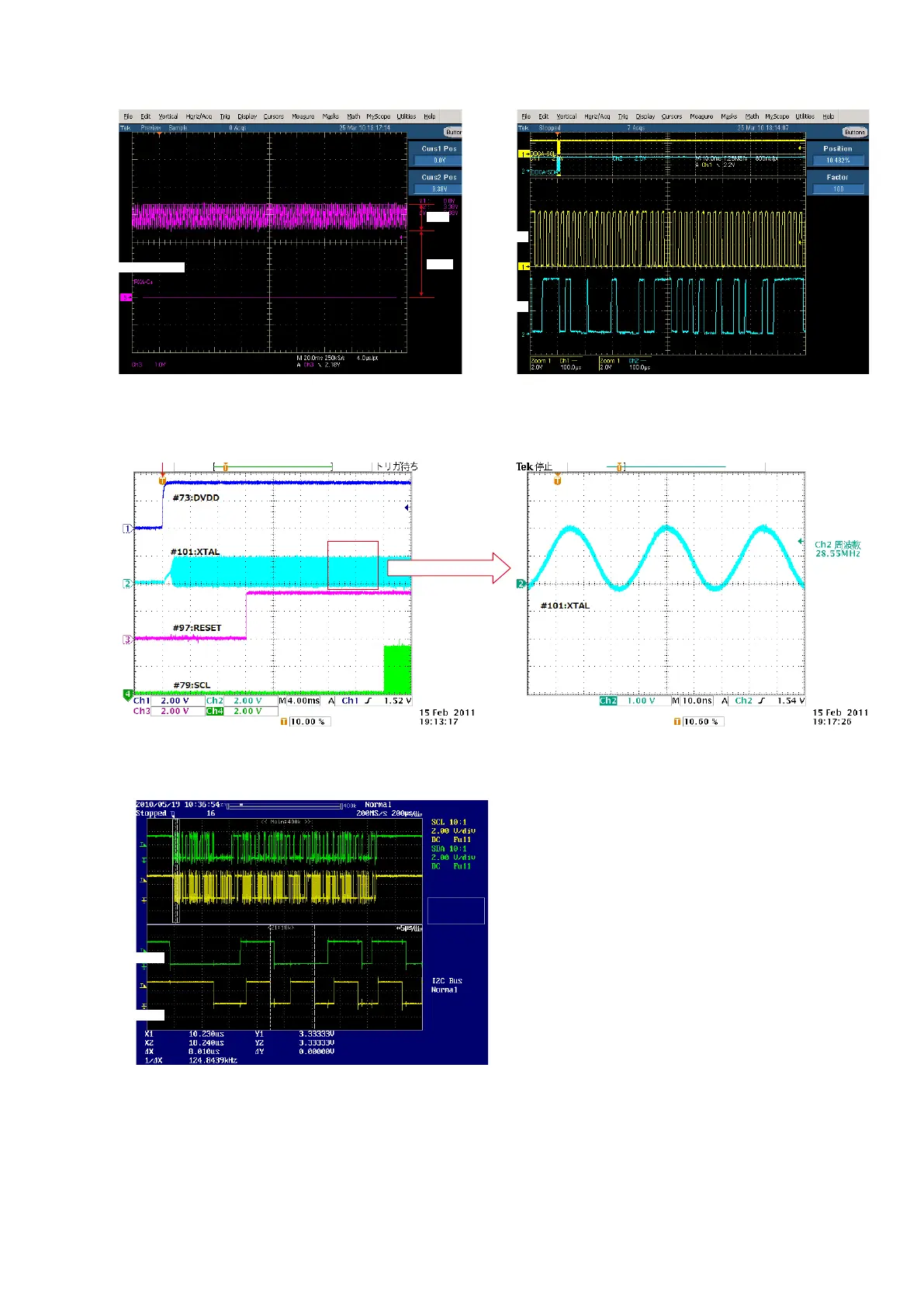
Task: Open Utilities menu in right Tek scope
Action: (805, 116)
